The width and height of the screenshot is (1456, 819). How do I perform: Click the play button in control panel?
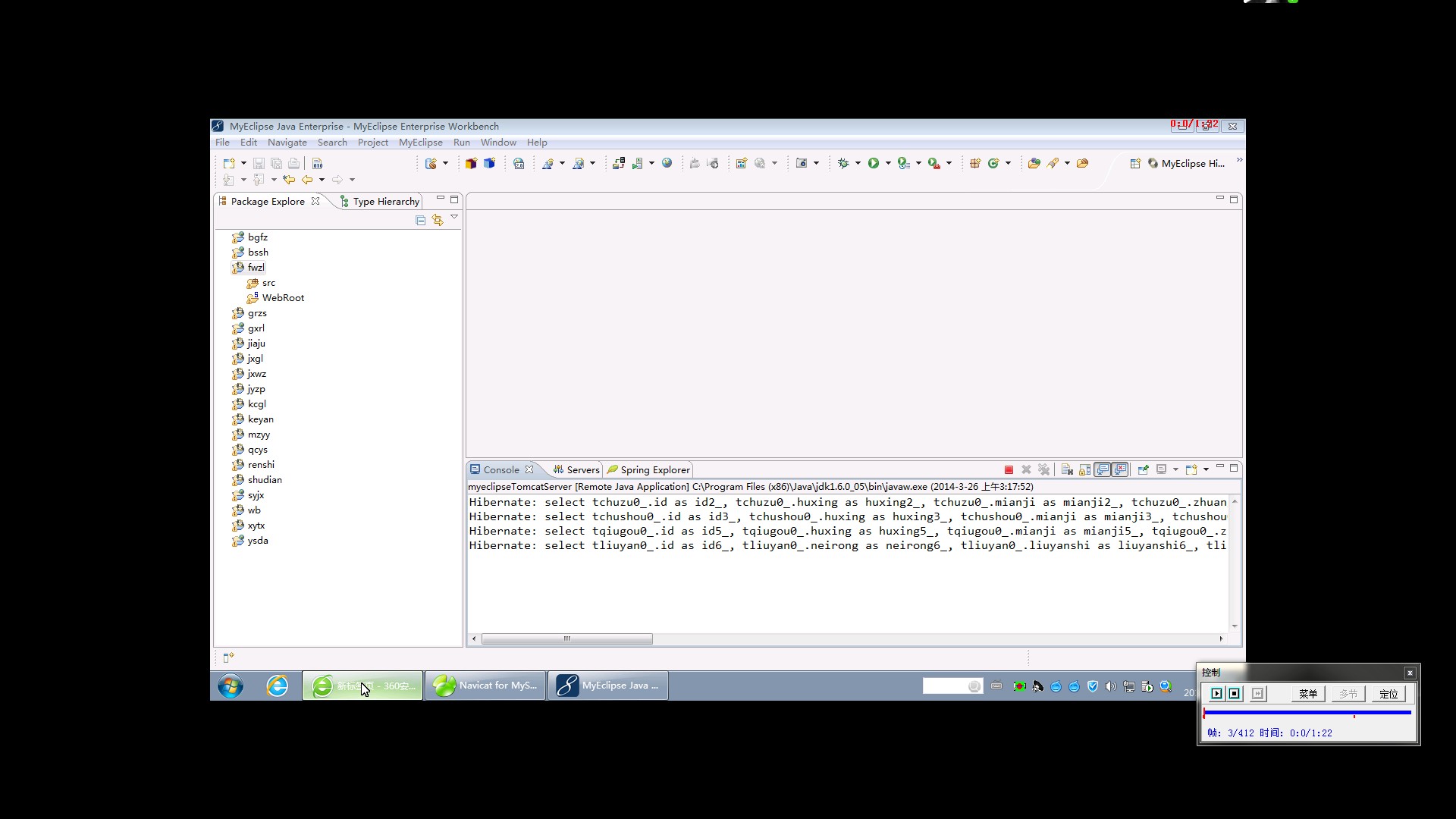(1216, 694)
